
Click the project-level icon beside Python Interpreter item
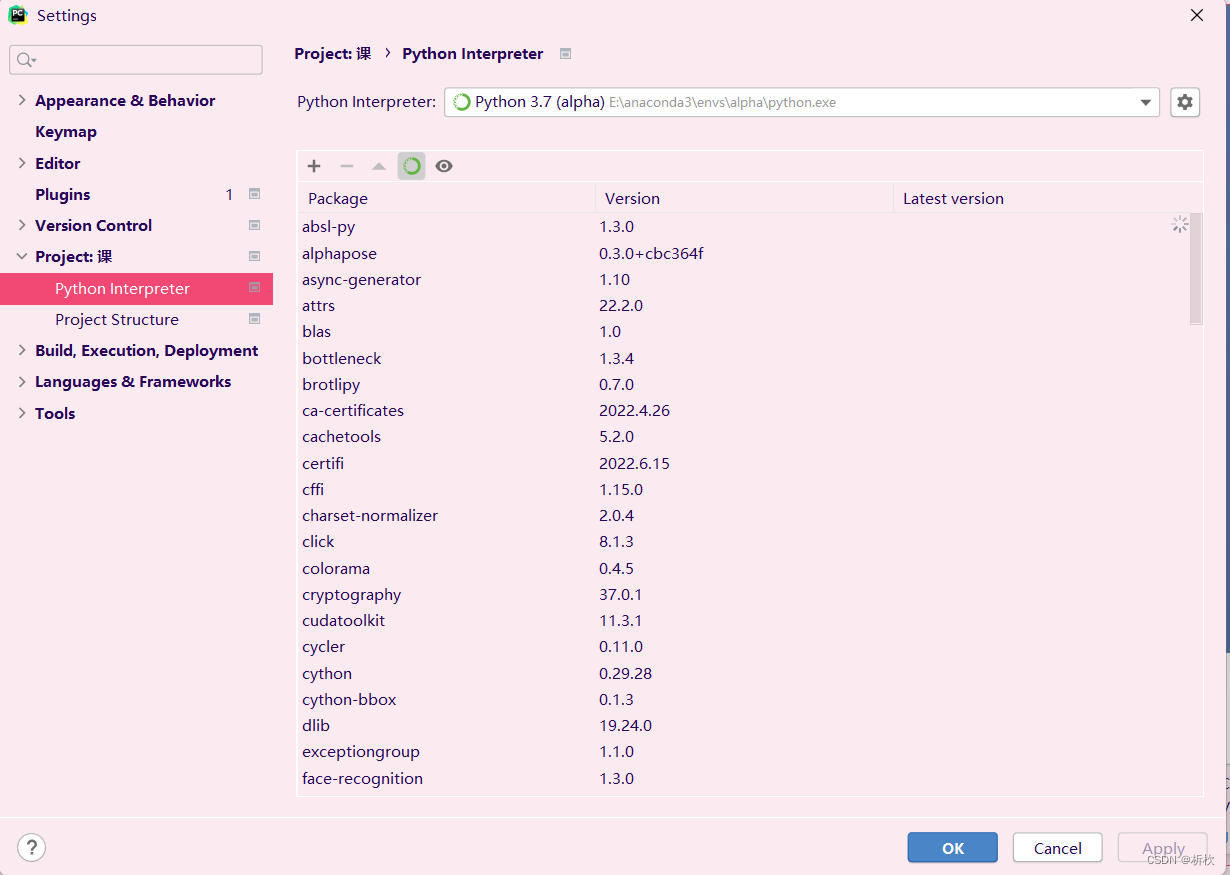click(x=254, y=288)
